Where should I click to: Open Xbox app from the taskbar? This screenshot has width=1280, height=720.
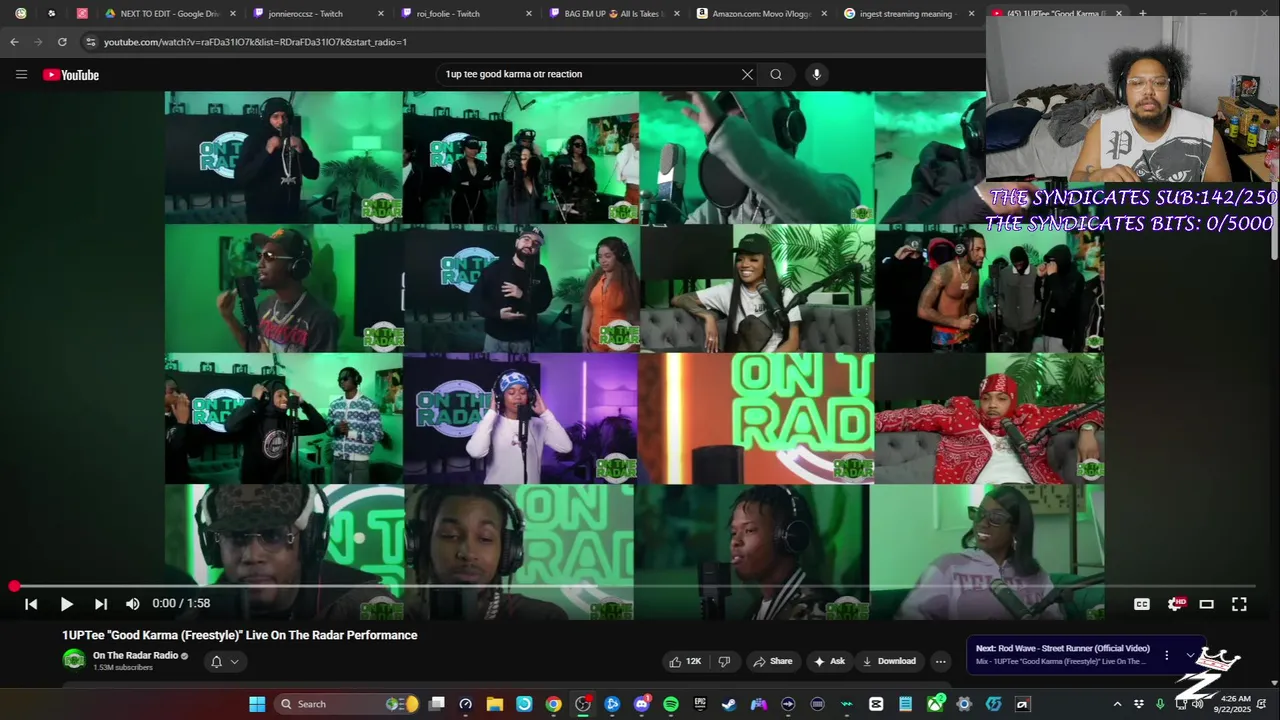click(935, 704)
